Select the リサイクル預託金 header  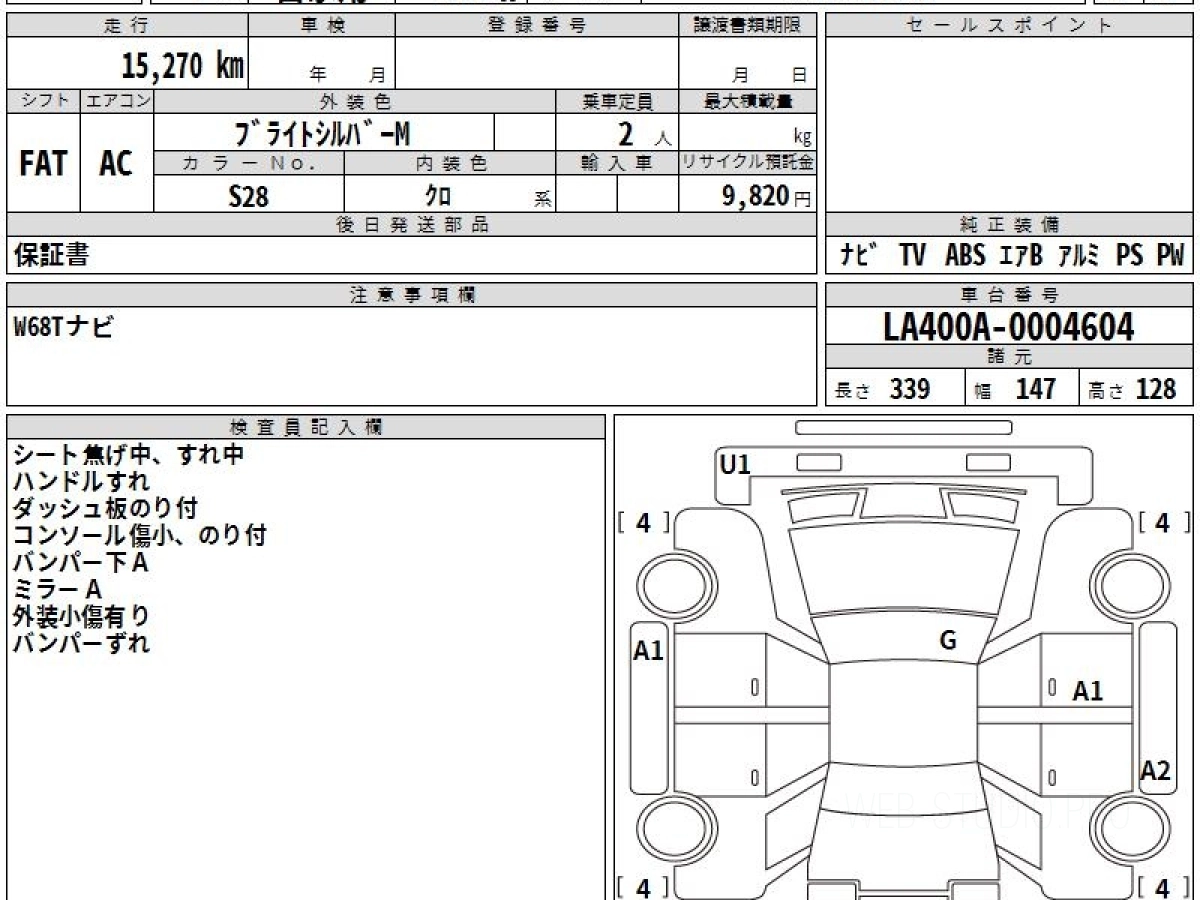click(x=748, y=163)
